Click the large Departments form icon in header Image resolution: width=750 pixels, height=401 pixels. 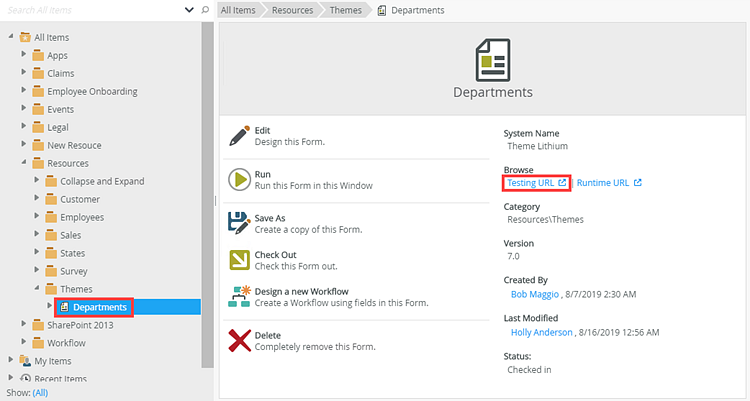click(493, 60)
